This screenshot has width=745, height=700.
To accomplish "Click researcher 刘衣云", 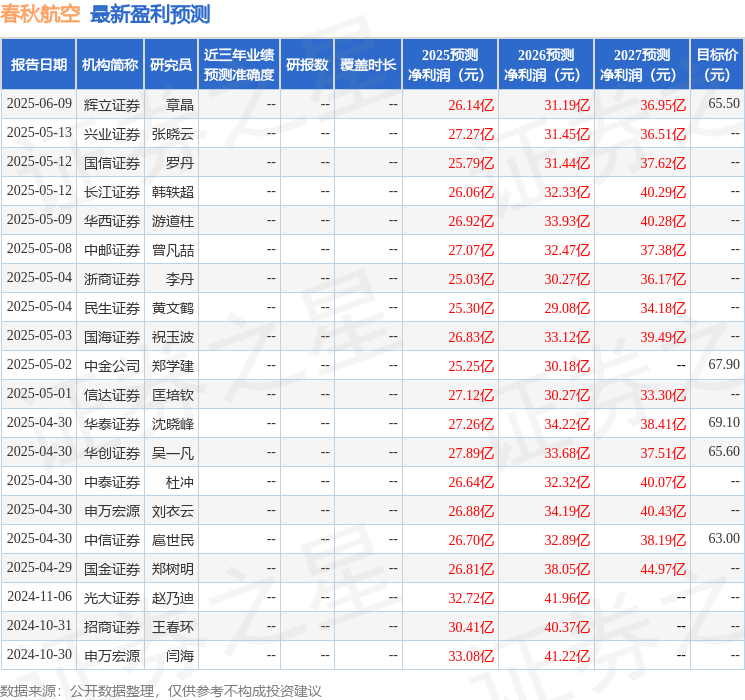I will point(173,511).
